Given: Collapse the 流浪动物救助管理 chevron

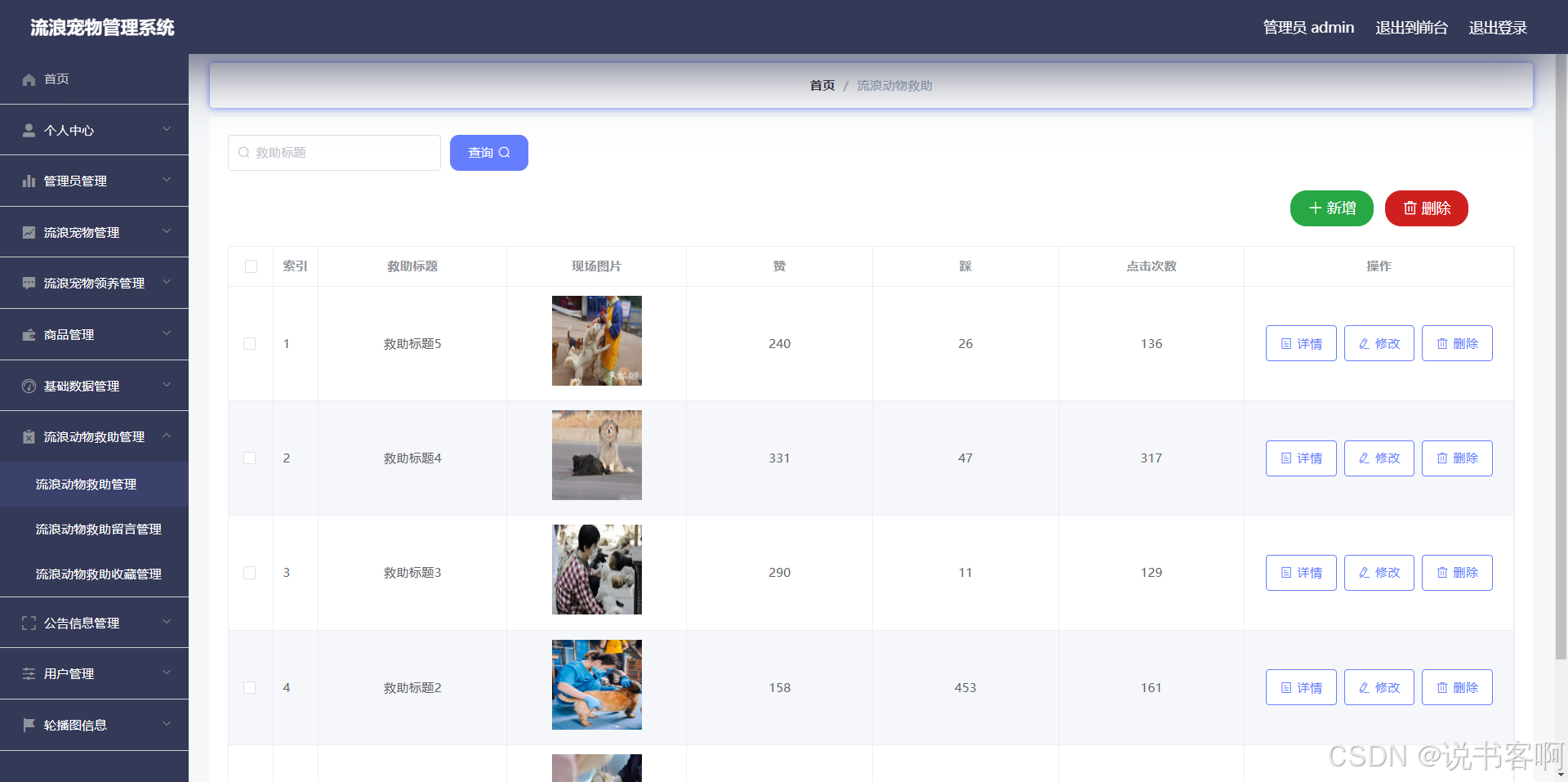Looking at the screenshot, I should pos(167,436).
